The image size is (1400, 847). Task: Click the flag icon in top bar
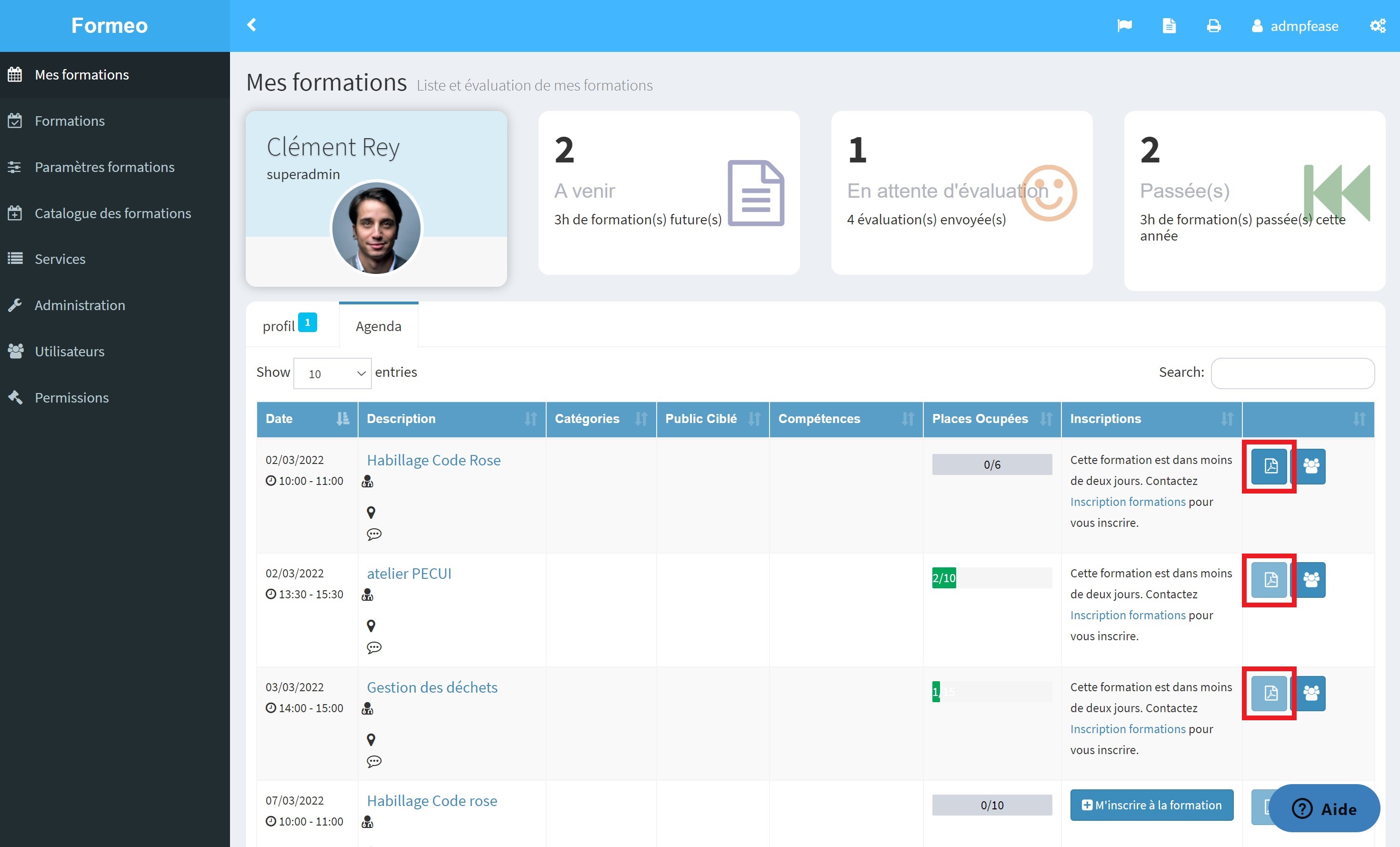1124,26
